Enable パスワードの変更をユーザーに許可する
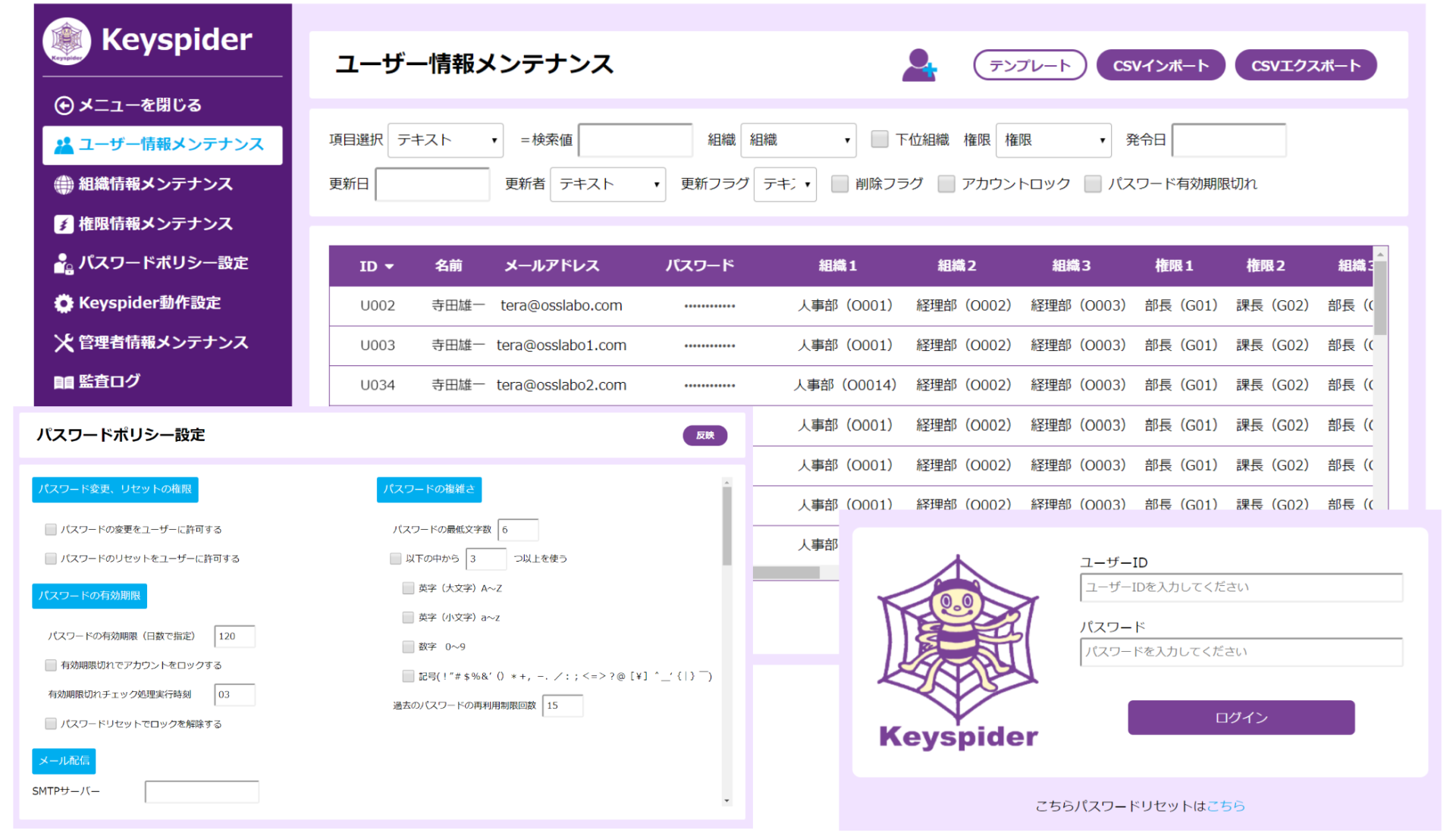 (51, 529)
